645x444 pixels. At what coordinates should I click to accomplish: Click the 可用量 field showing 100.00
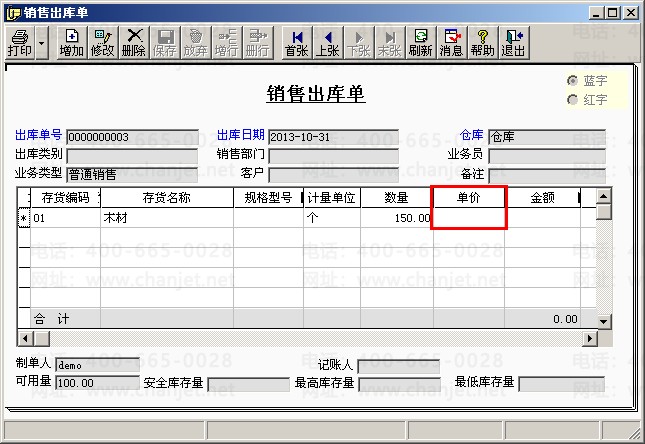click(x=97, y=384)
